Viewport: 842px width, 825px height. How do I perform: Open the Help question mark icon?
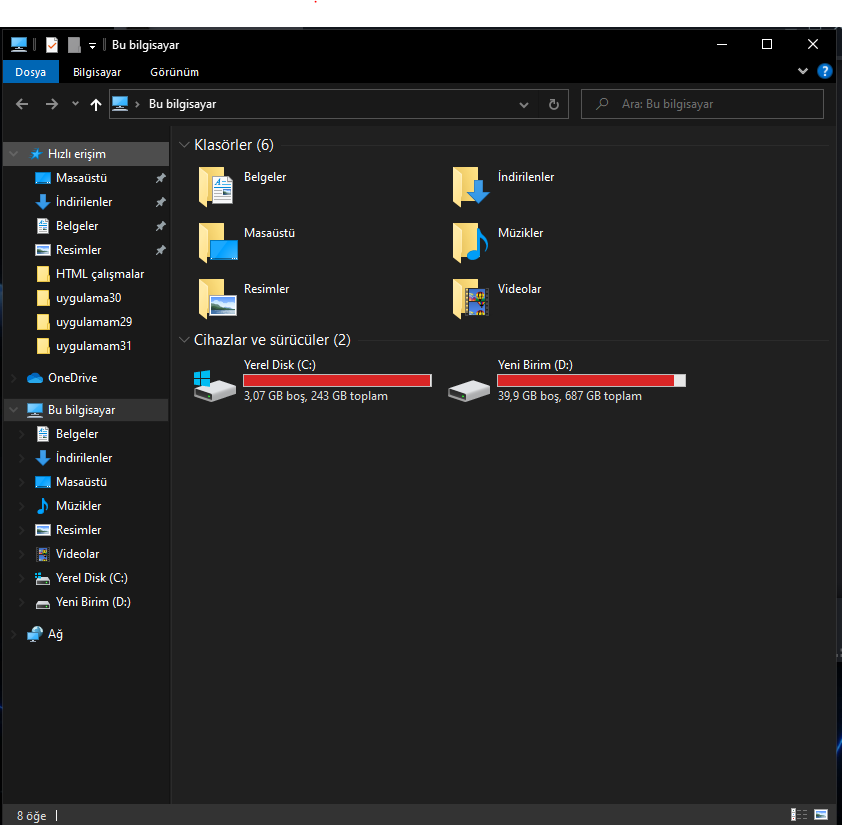tap(824, 71)
